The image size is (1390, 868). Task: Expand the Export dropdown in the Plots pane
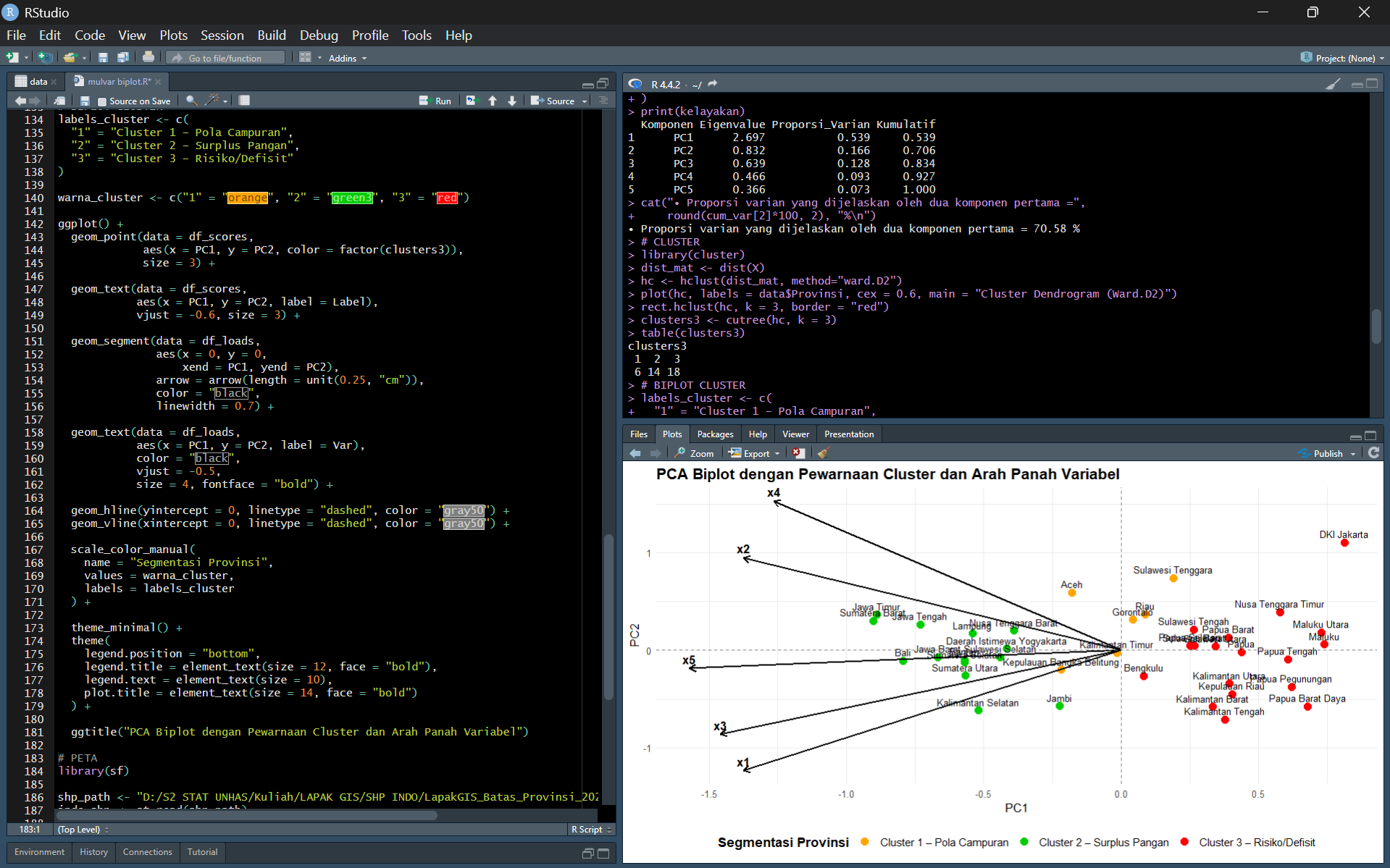point(776,454)
